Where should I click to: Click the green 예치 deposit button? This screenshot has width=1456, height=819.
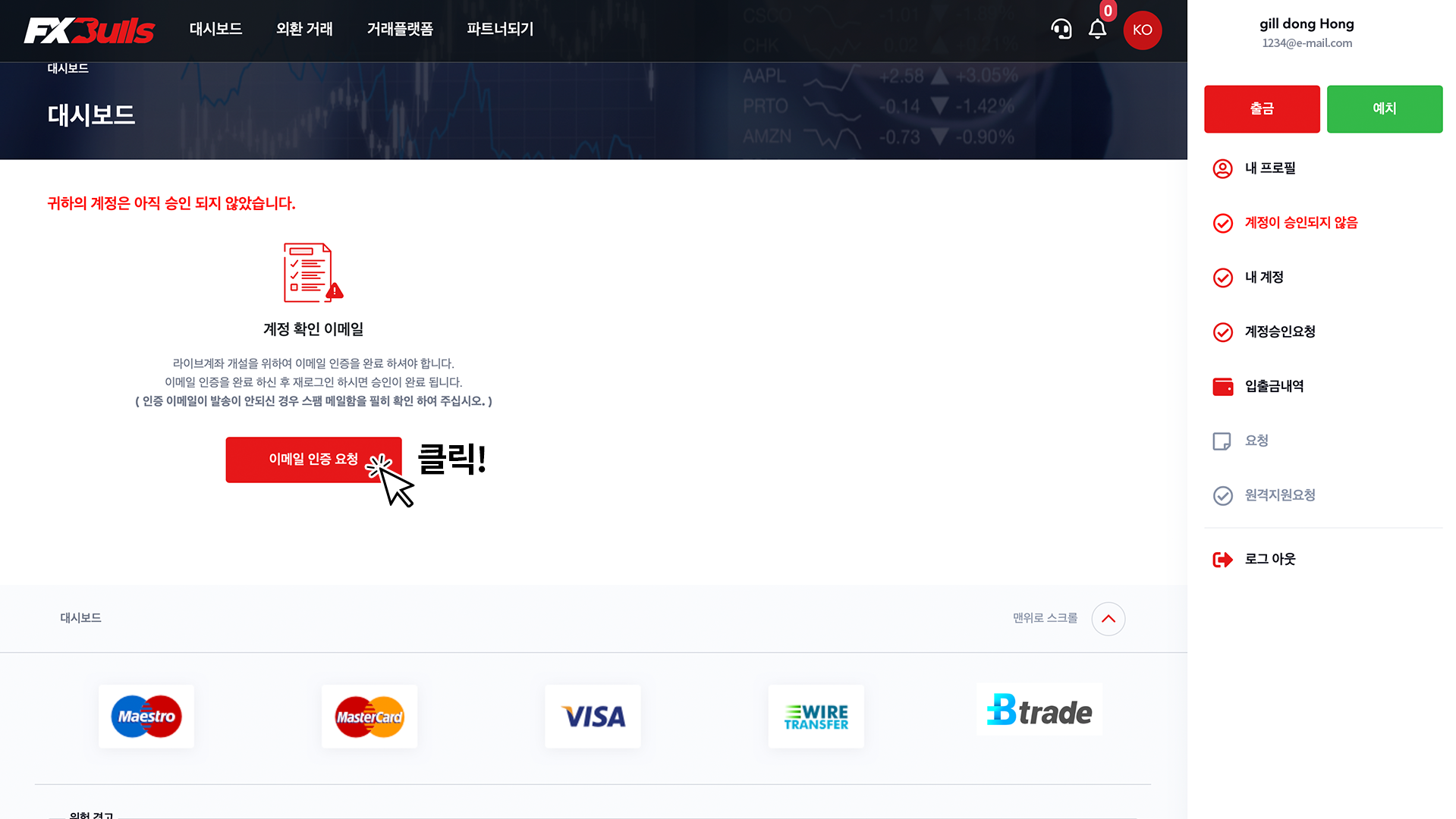pos(1385,109)
